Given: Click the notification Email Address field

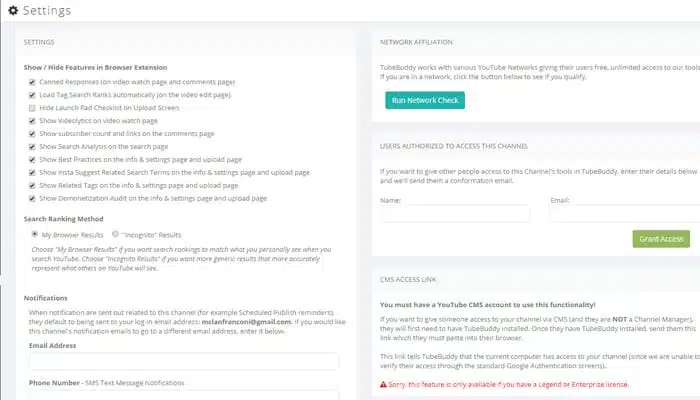Looking at the screenshot, I should [184, 361].
